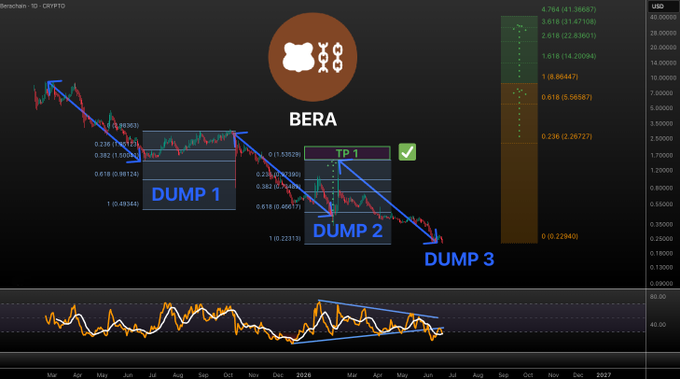Select the orange lower Fib projection zone
This screenshot has width=680, height=379.
[x=519, y=163]
